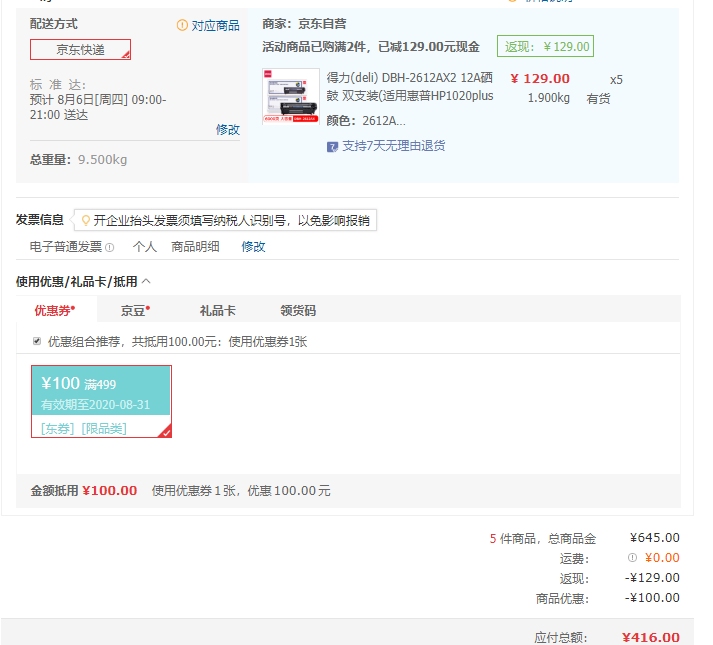713x645 pixels.
Task: Switch to the 优惠券 tab
Action: pos(55,310)
